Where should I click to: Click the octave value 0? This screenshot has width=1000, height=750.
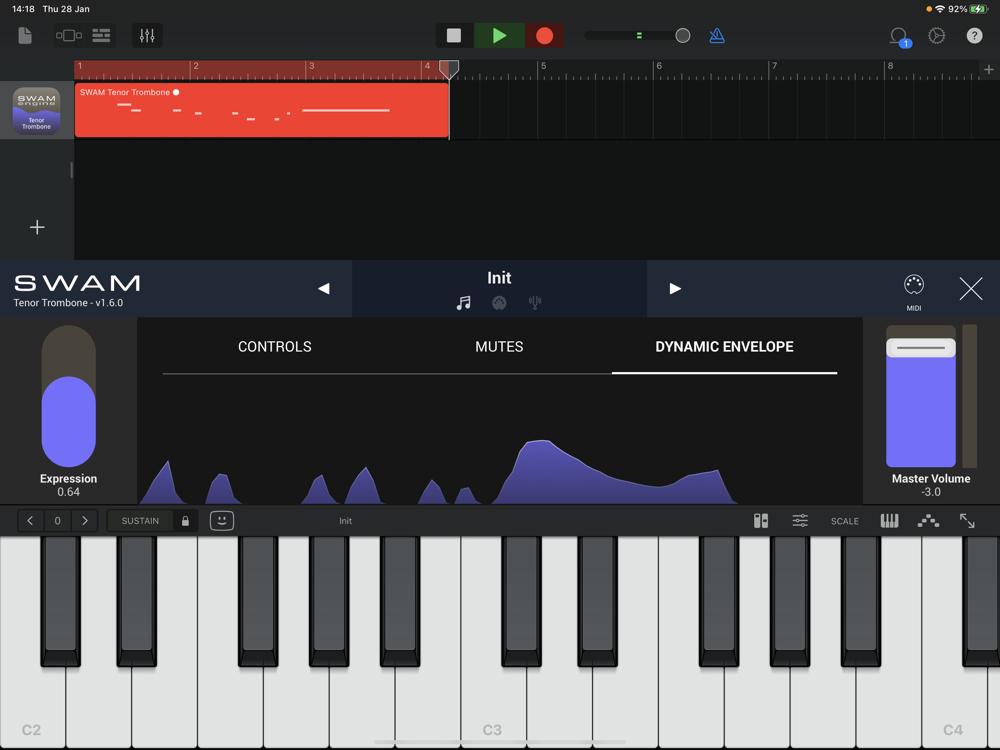(57, 521)
